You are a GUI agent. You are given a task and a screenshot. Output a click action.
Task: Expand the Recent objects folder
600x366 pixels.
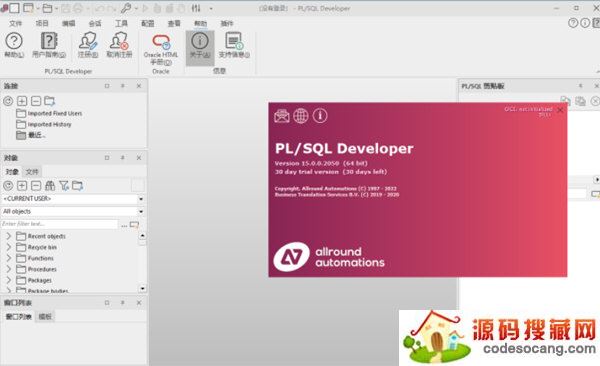pos(8,236)
